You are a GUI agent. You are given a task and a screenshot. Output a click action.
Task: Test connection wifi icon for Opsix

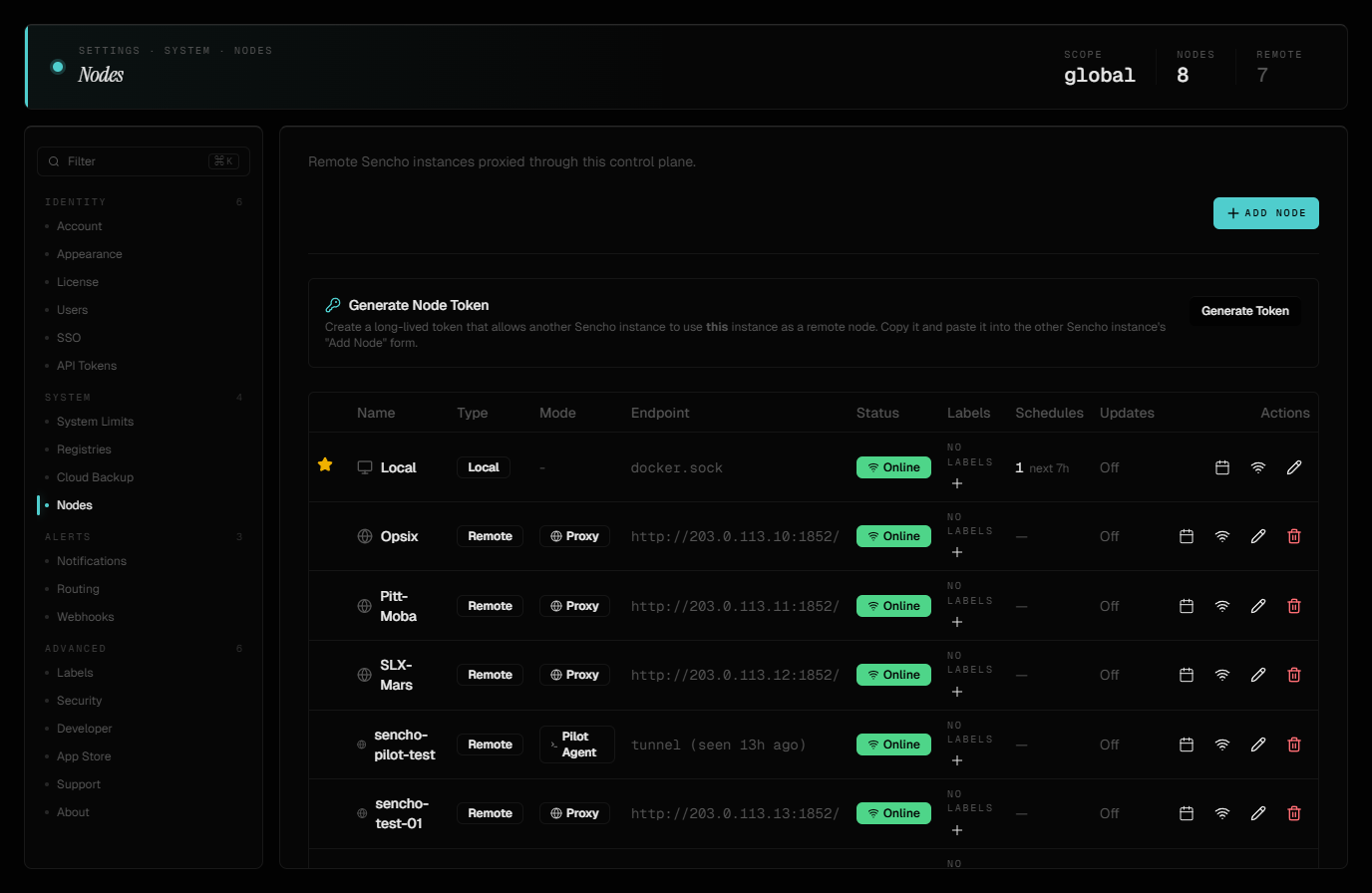click(1222, 536)
